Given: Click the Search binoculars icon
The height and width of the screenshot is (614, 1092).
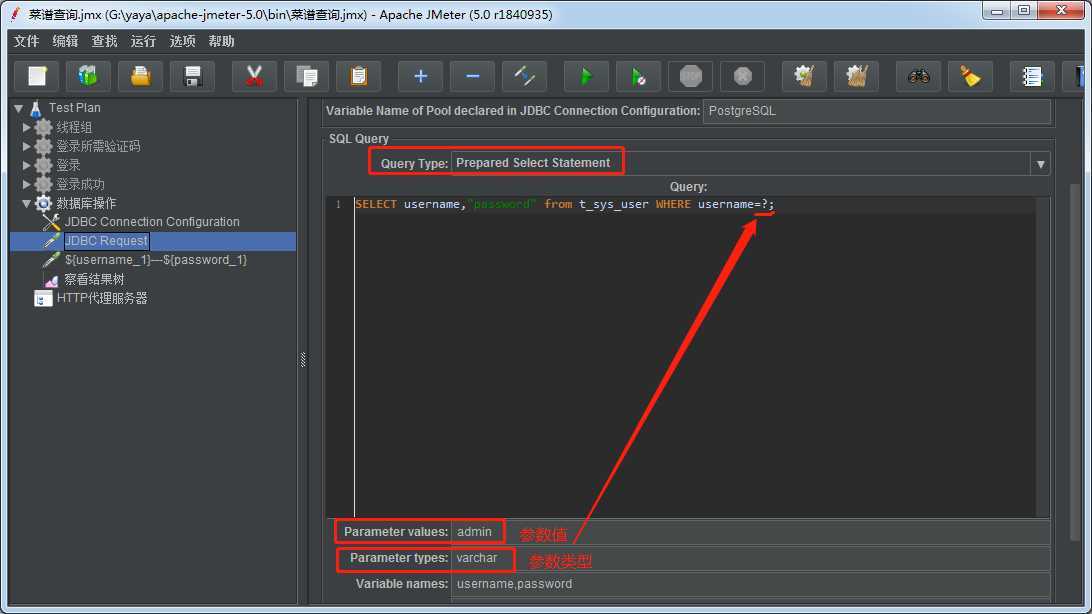Looking at the screenshot, I should click(x=919, y=76).
